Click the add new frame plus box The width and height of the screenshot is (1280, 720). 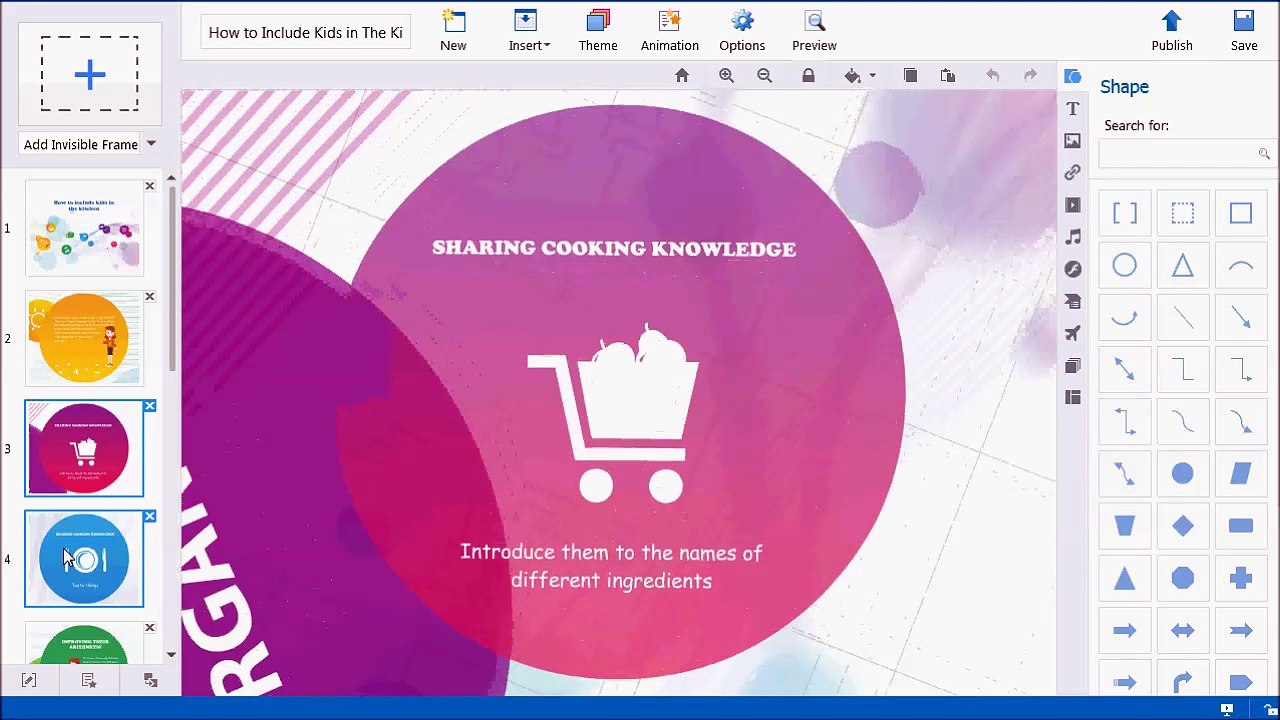click(90, 75)
